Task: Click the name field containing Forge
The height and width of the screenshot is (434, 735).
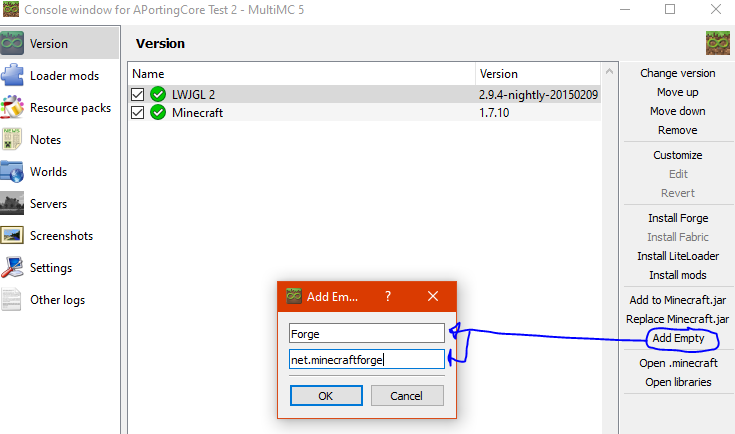Action: point(367,334)
